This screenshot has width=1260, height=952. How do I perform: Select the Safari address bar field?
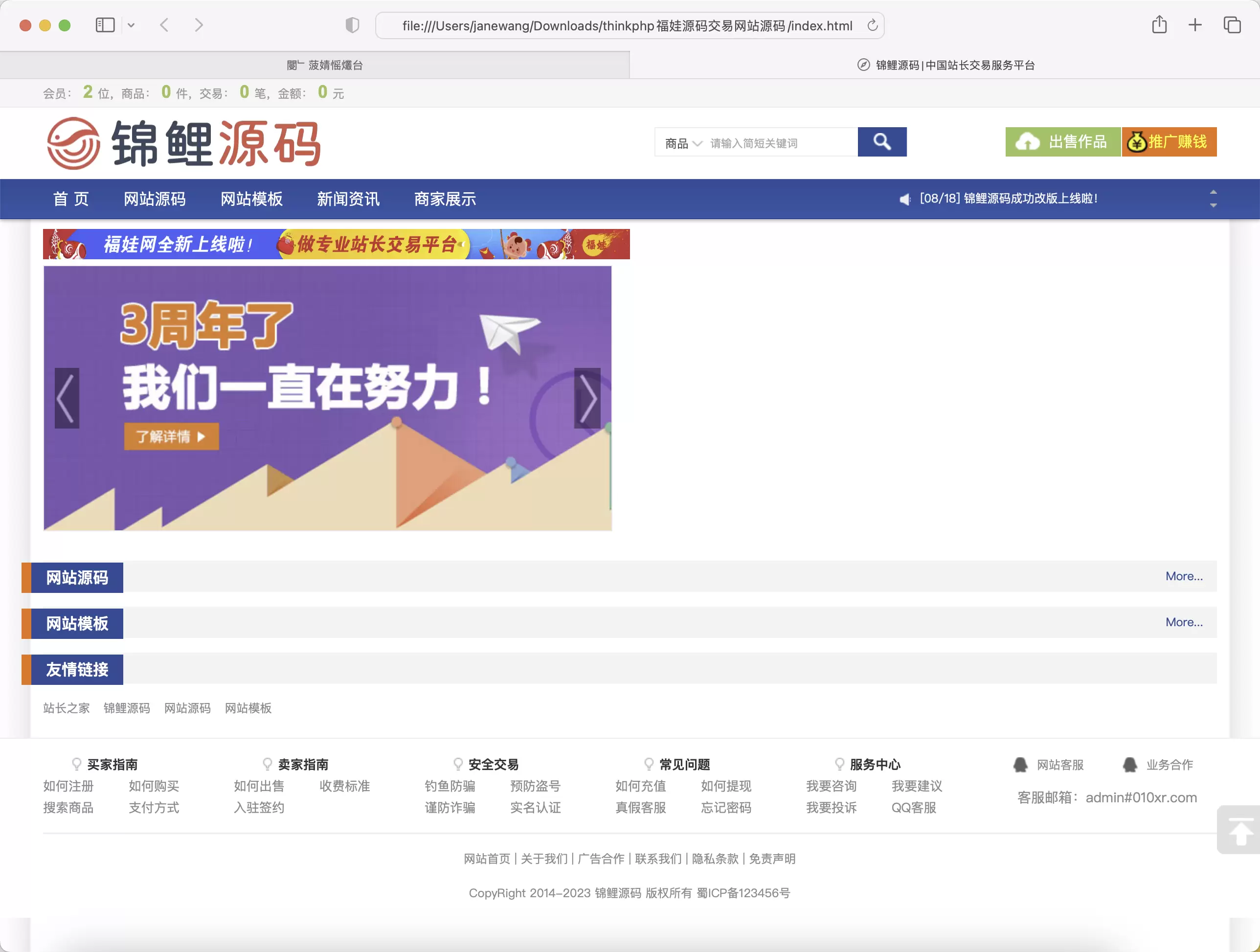tap(630, 25)
